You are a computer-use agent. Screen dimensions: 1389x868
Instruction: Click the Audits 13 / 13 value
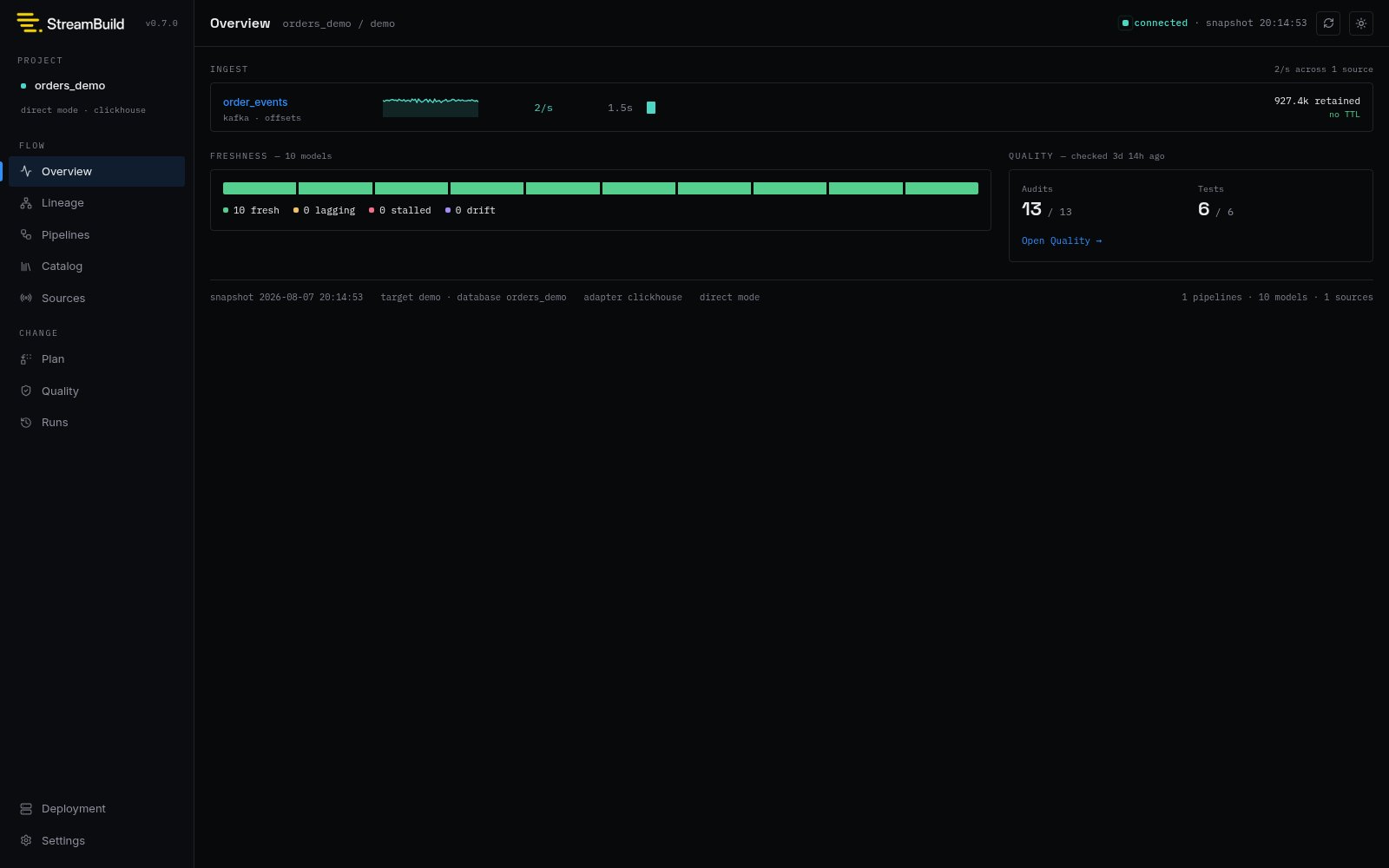pos(1047,209)
